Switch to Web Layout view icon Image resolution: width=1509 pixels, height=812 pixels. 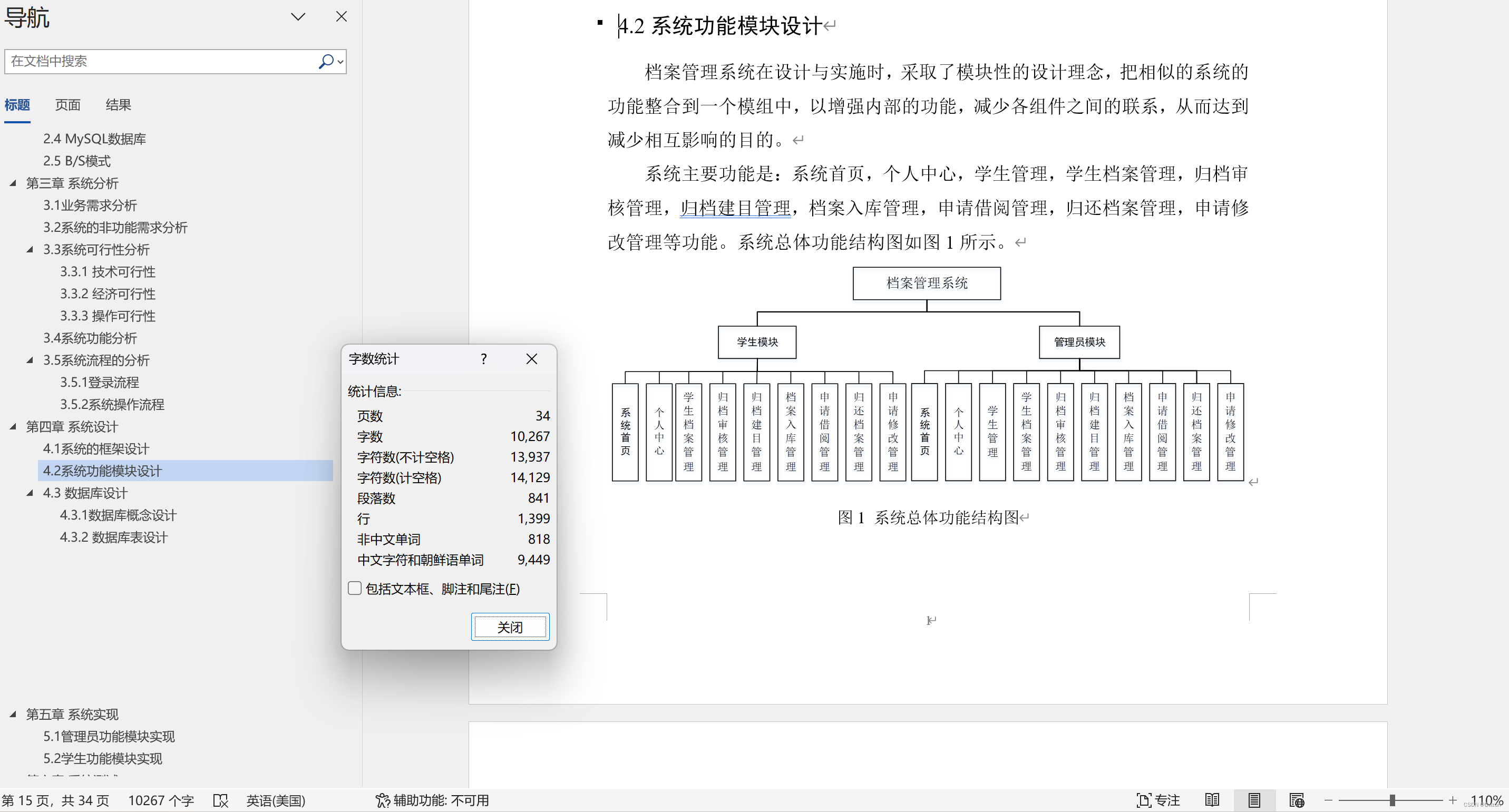tap(1297, 800)
